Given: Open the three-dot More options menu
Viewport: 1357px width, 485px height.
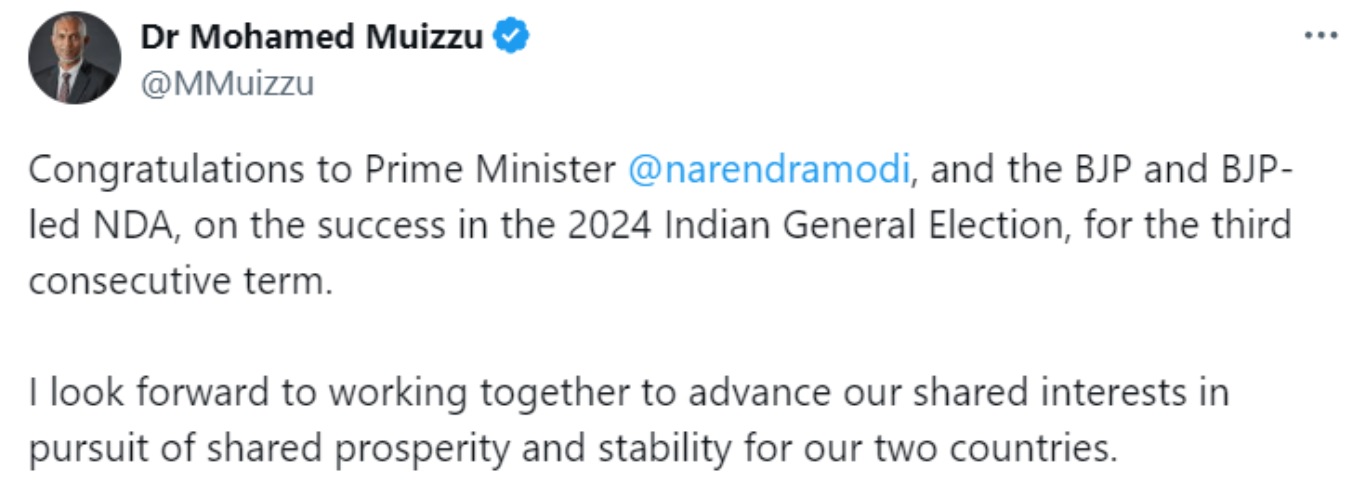Looking at the screenshot, I should click(x=1321, y=36).
